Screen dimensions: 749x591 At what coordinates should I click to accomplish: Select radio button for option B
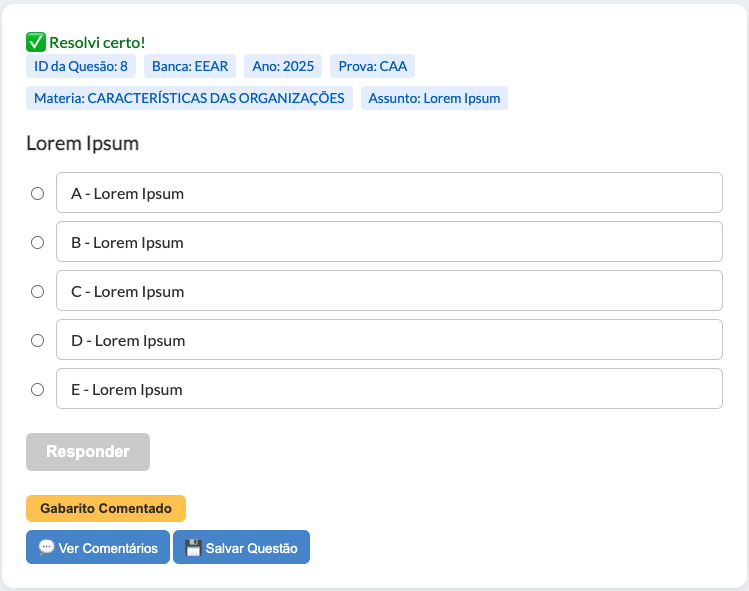click(x=38, y=242)
